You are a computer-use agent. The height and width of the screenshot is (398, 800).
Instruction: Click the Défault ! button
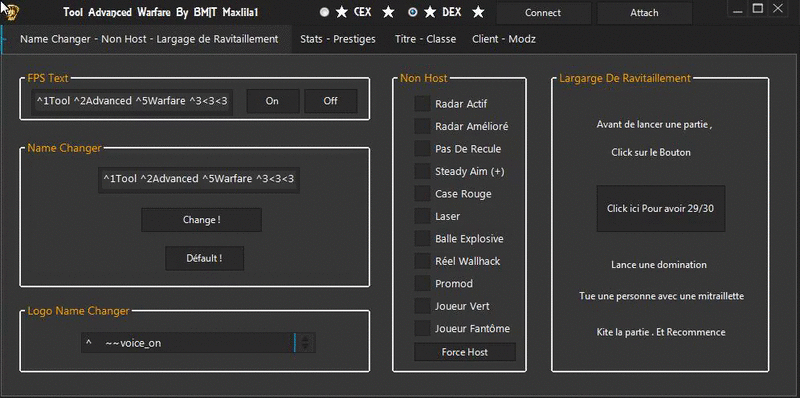tap(204, 258)
